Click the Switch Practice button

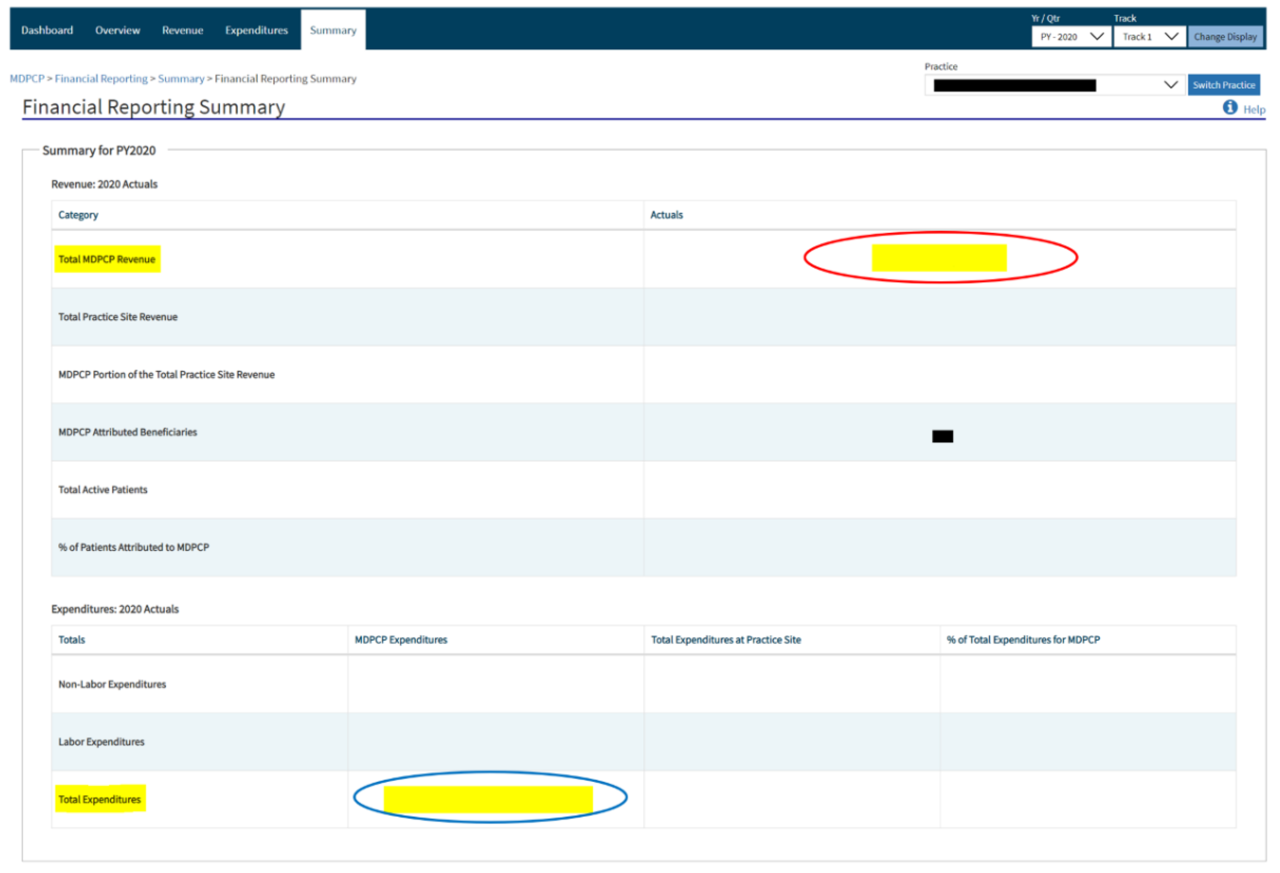[x=1224, y=85]
